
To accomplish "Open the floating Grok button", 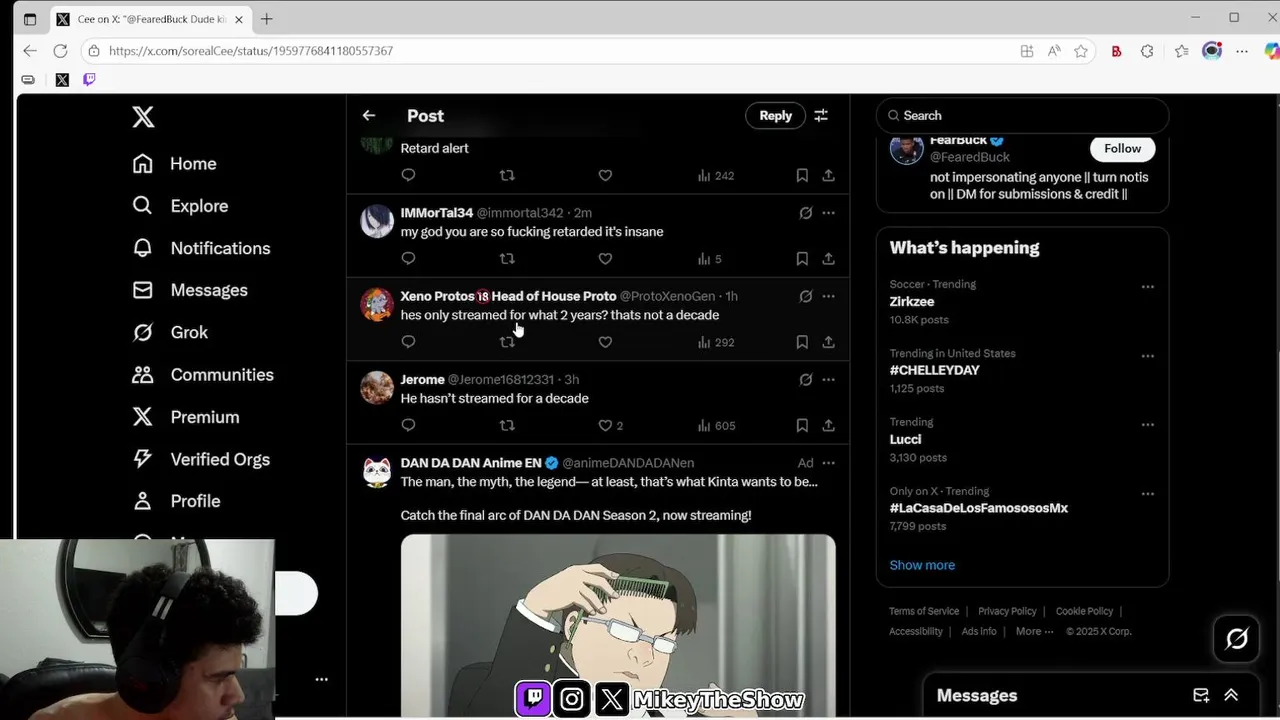I will point(1237,639).
